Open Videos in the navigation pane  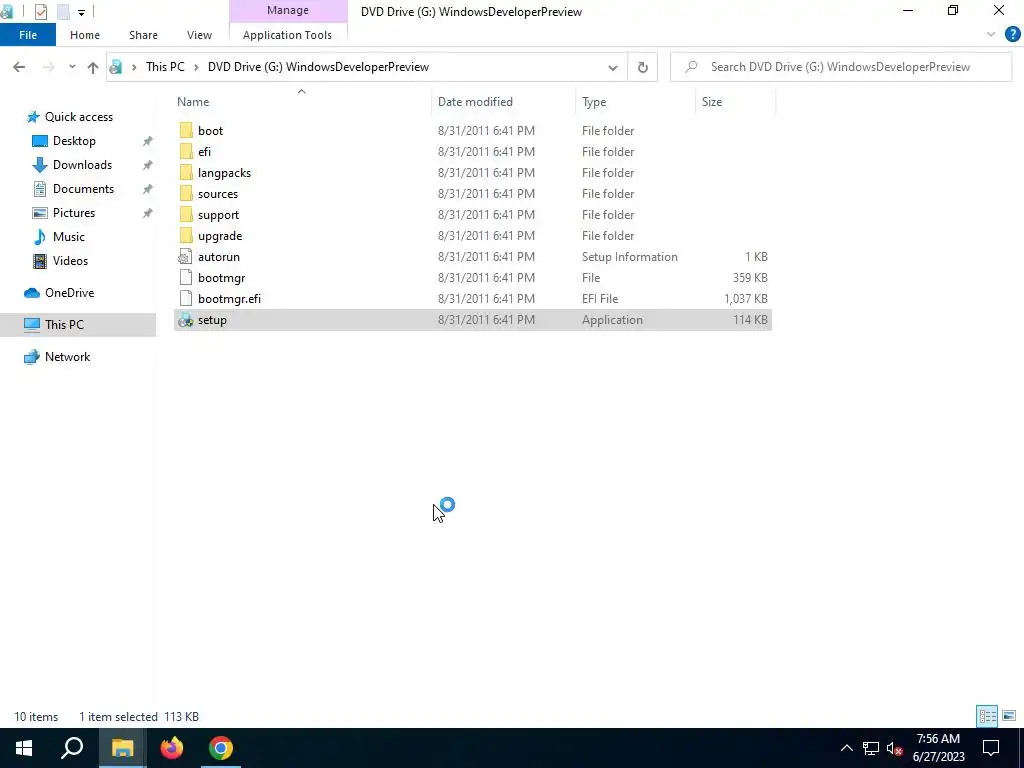[70, 261]
